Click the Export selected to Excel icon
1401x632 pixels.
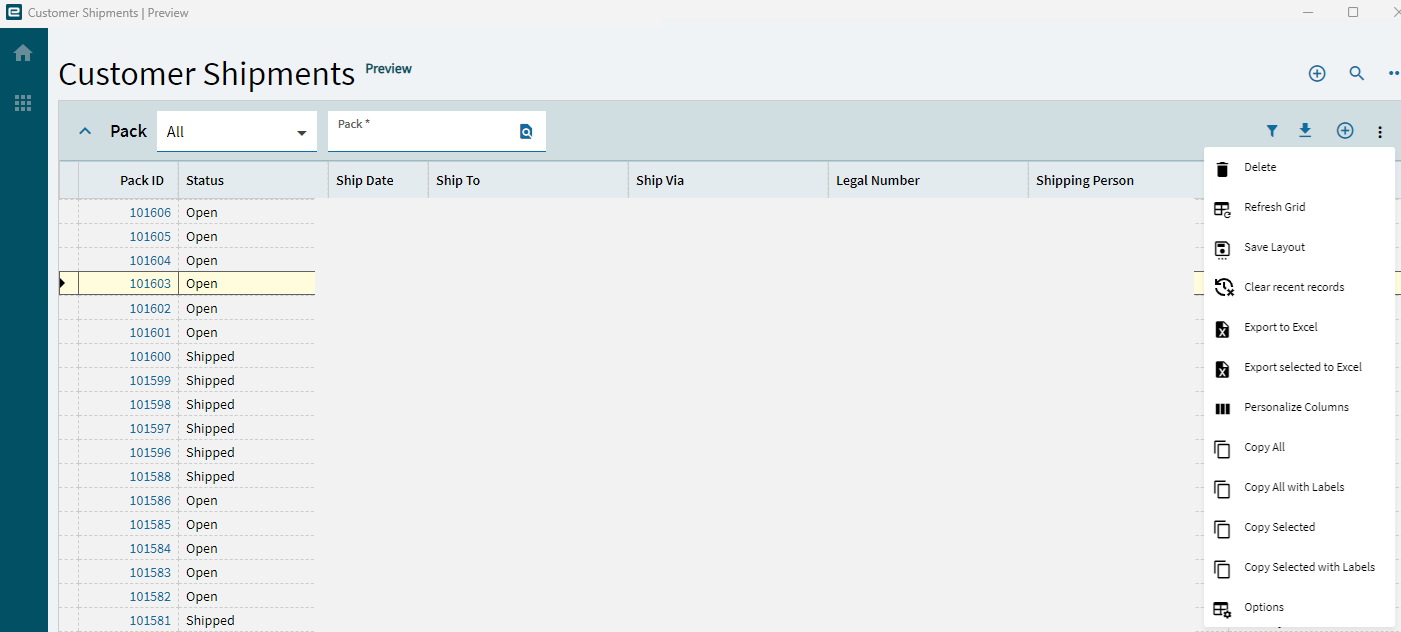click(x=1222, y=369)
